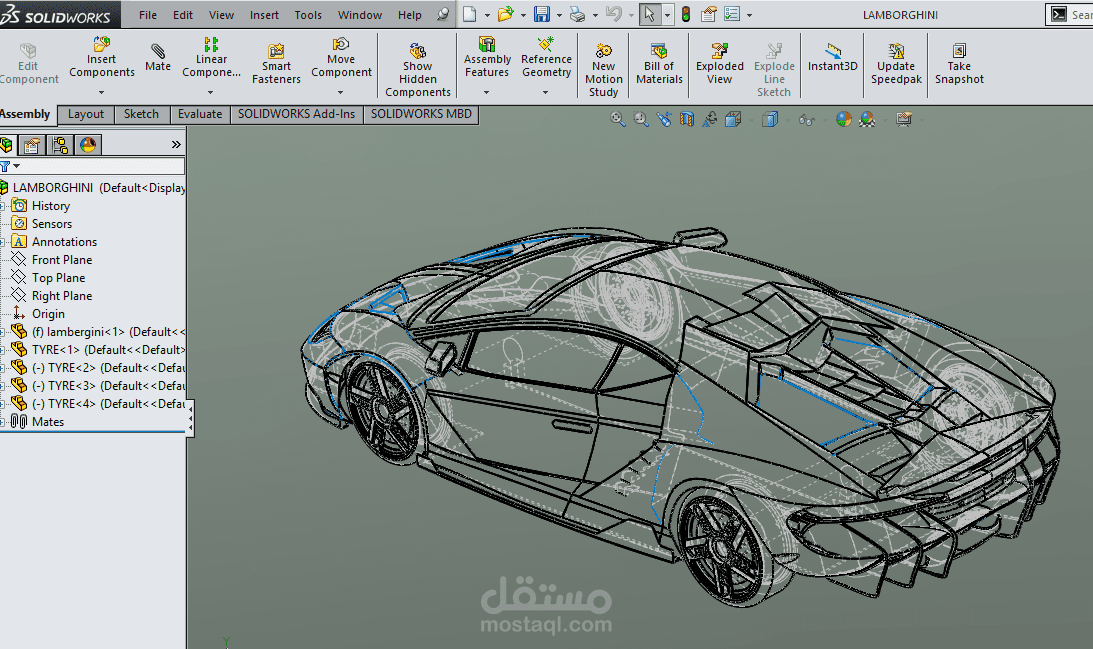Screen dimensions: 1093x649
Task: Open the FeatureManager design tree tab
Action: [6, 145]
